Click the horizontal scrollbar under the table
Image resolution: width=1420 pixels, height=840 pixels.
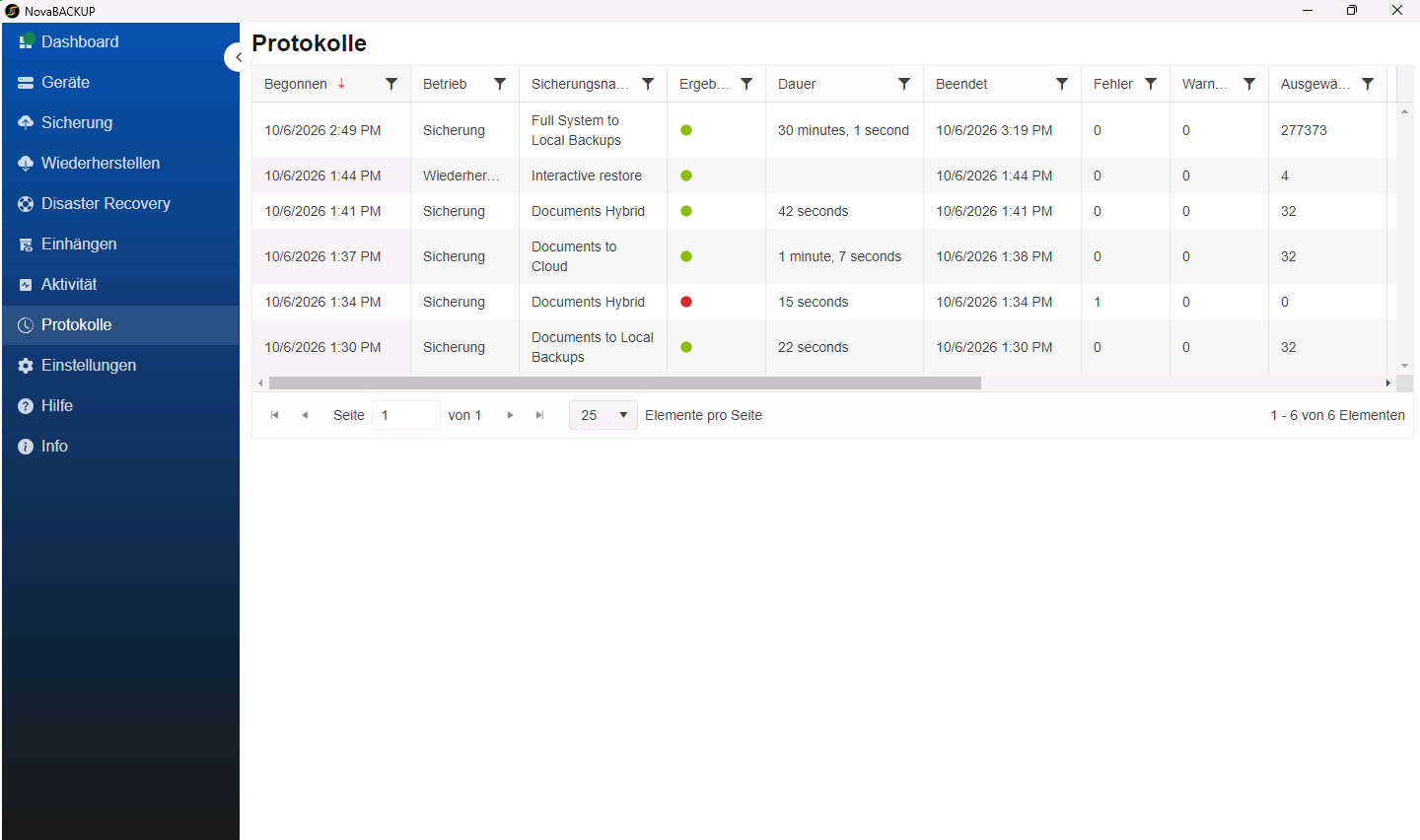[x=625, y=383]
